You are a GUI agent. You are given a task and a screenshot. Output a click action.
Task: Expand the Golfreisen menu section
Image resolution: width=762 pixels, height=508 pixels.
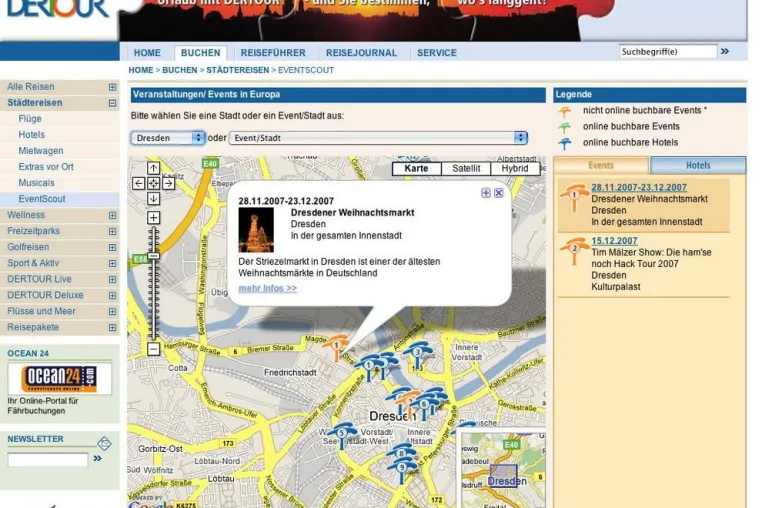(x=112, y=247)
